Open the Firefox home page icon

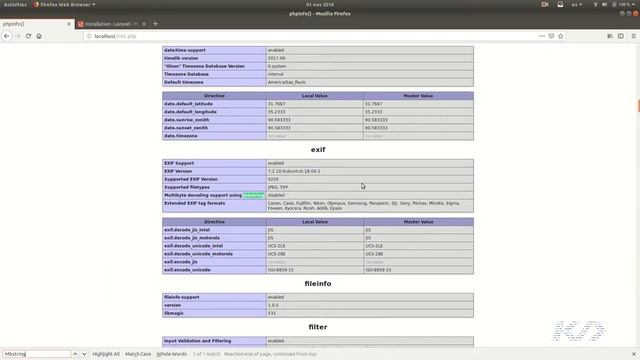tap(39, 36)
